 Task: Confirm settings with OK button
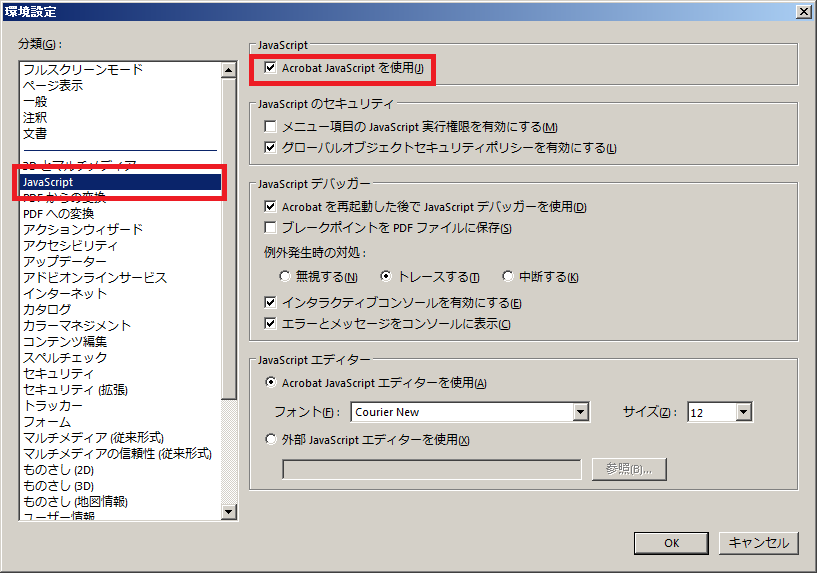click(671, 543)
